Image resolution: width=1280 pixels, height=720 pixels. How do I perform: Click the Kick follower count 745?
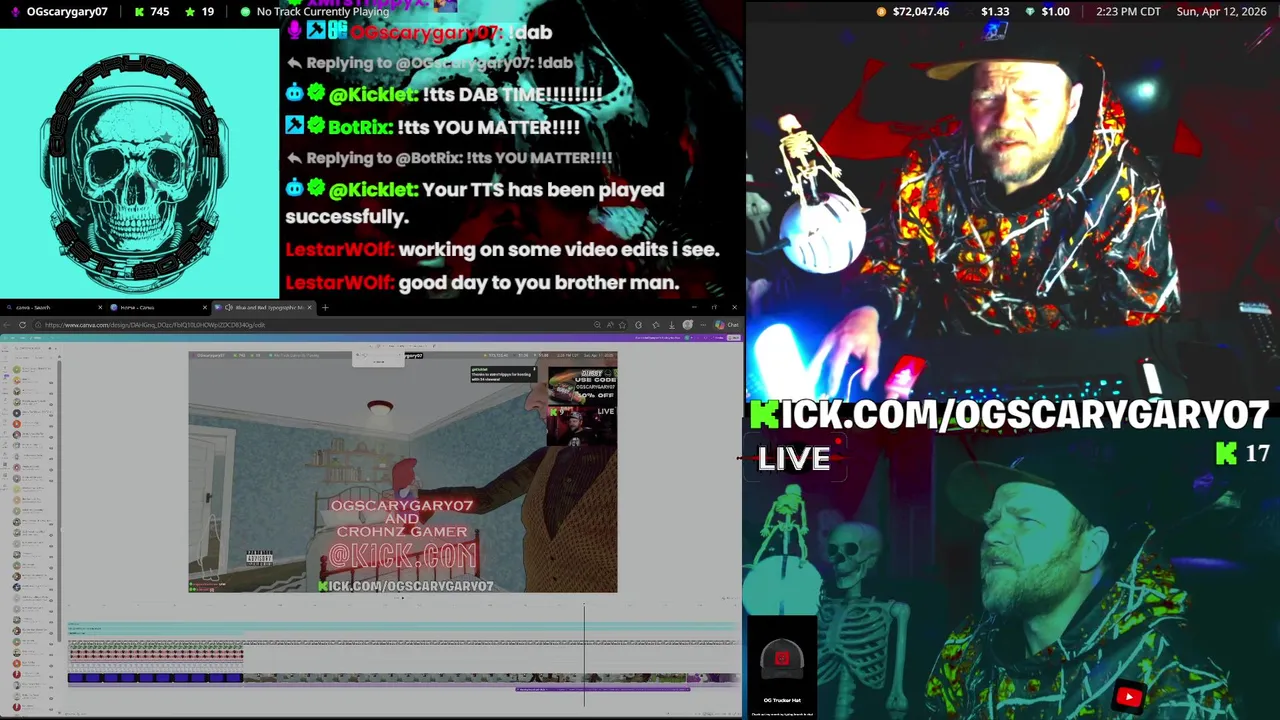click(152, 12)
